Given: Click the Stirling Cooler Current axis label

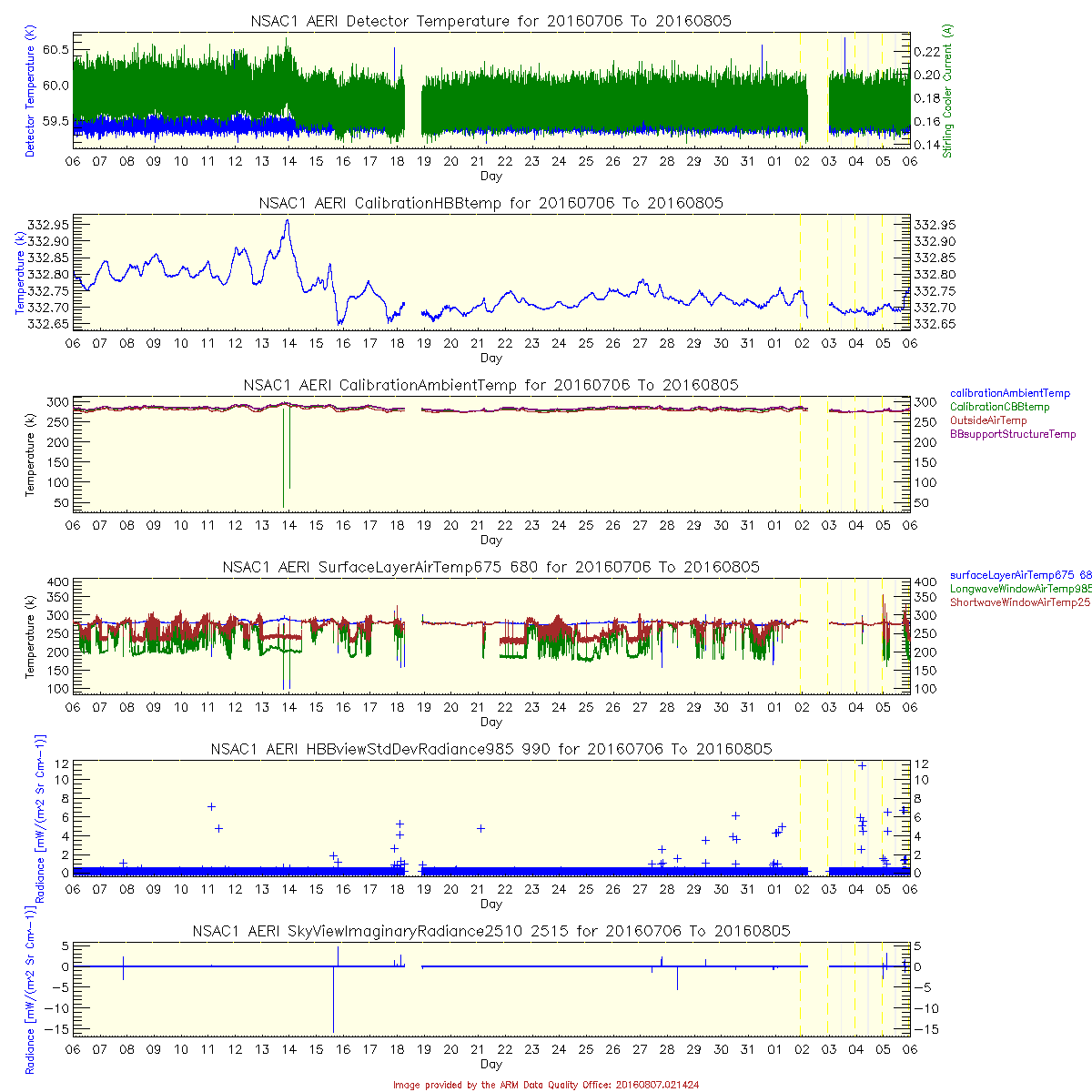Looking at the screenshot, I should pos(948,91).
